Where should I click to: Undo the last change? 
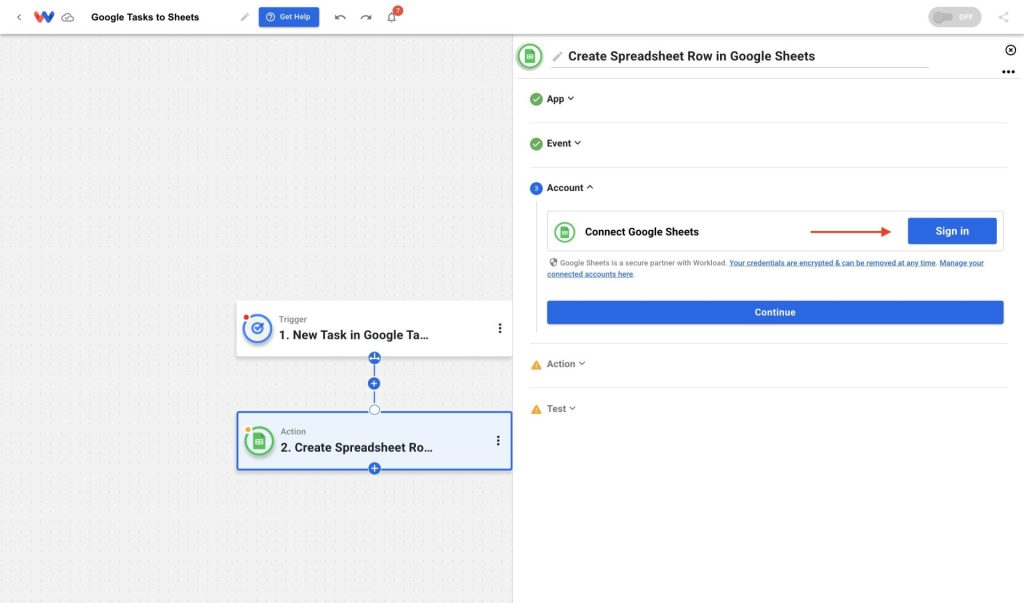(340, 17)
